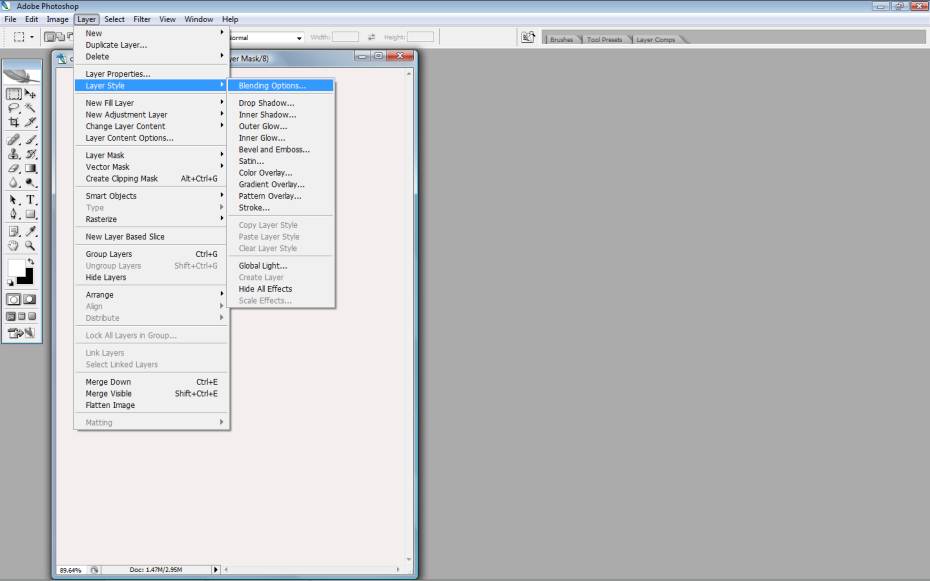This screenshot has width=930, height=581.
Task: Select the Blur tool
Action: (14, 183)
